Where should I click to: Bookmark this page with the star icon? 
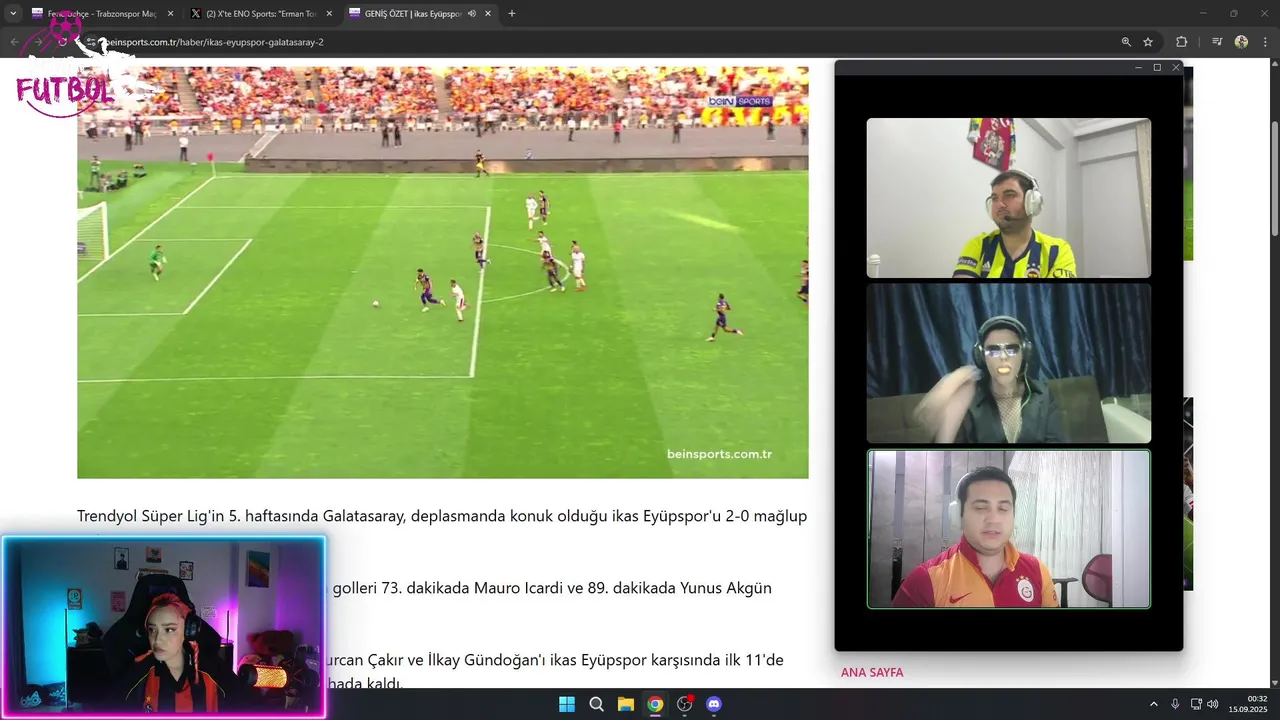pyautogui.click(x=1148, y=42)
